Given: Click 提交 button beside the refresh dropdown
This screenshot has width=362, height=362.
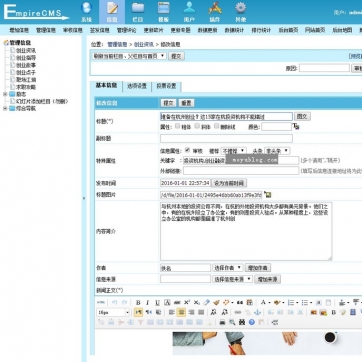Looking at the screenshot, I should pyautogui.click(x=176, y=56).
